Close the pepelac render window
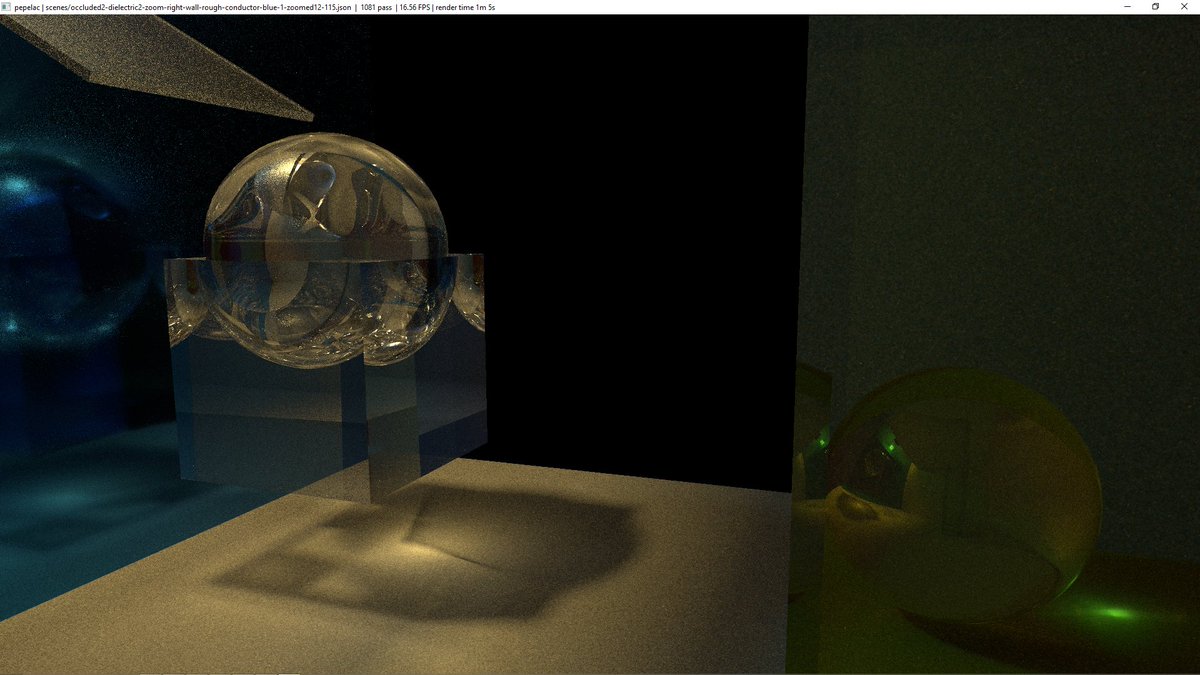The height and width of the screenshot is (675, 1200). point(1184,7)
